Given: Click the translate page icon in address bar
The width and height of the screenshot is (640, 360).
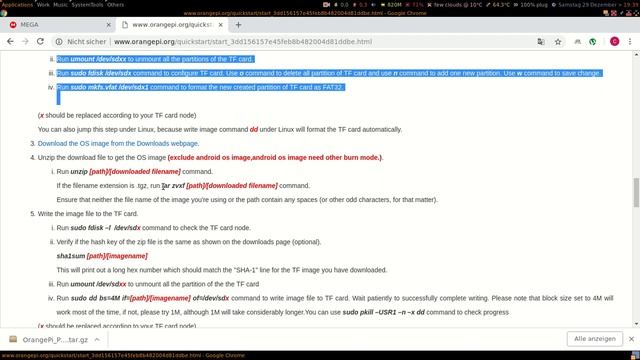Looking at the screenshot, I should click(x=541, y=42).
